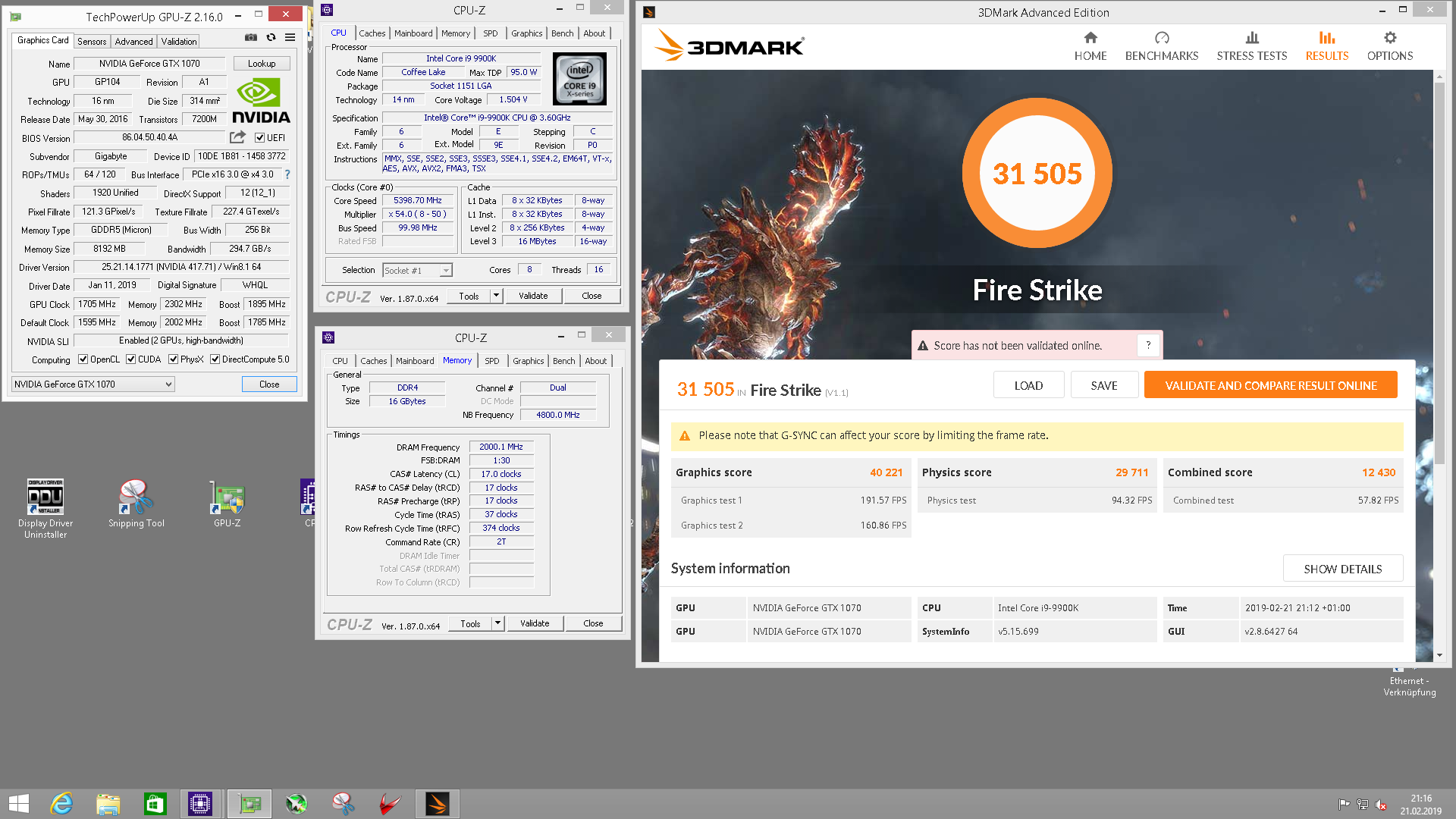Image resolution: width=1456 pixels, height=819 pixels.
Task: Open GPU-Z desktop shortcut
Action: coord(227,504)
